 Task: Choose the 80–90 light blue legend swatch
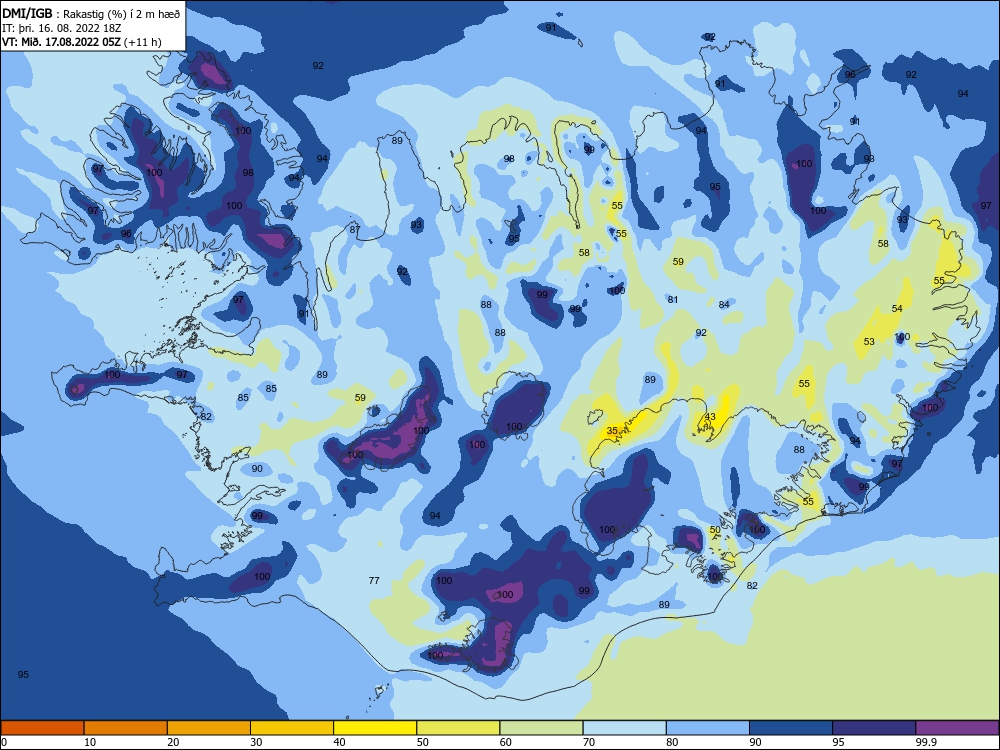(708, 728)
